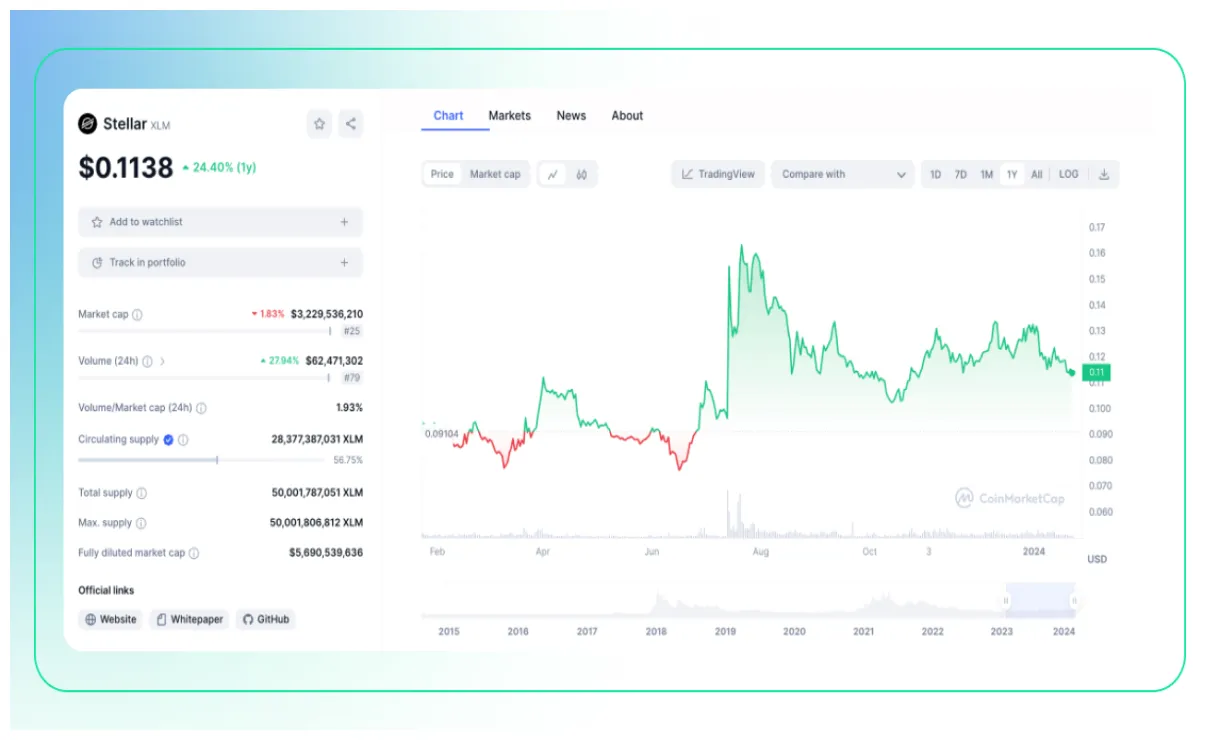Click the star icon near the Stellar name

click(318, 124)
